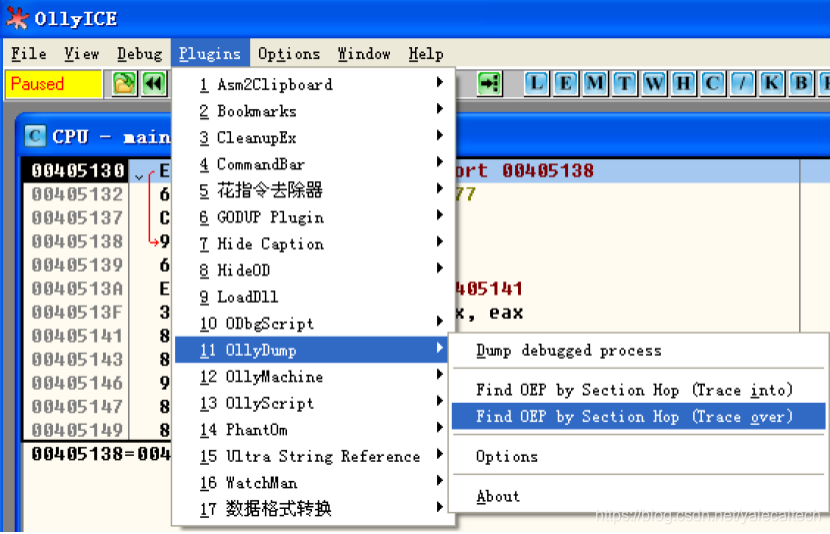Open Threads window with T button
This screenshot has width=830, height=534.
pyautogui.click(x=625, y=84)
